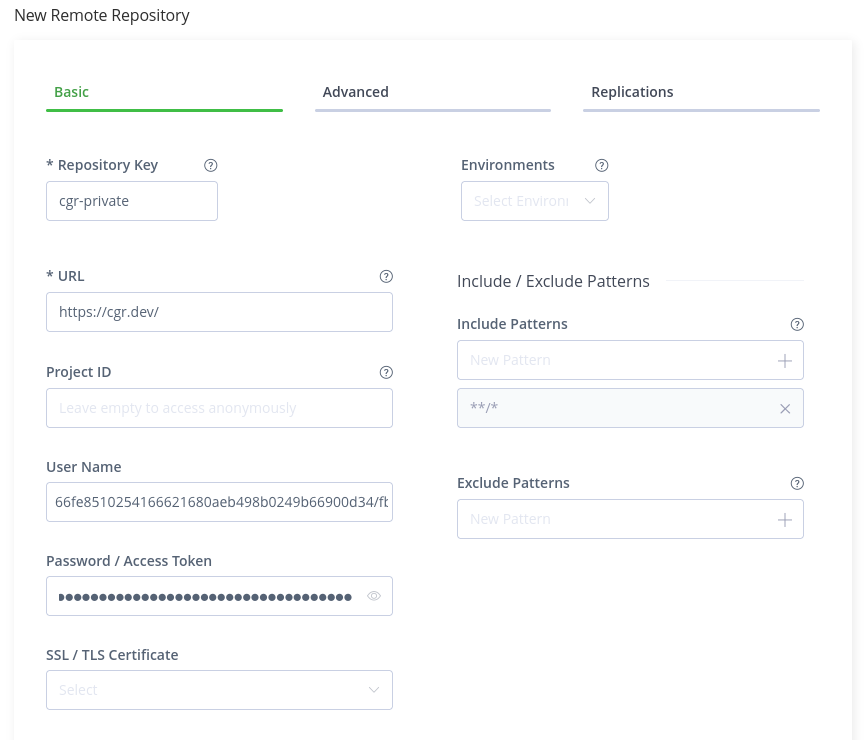Viewport: 867px width, 740px height.
Task: Click the Project ID input field
Action: pyautogui.click(x=219, y=407)
